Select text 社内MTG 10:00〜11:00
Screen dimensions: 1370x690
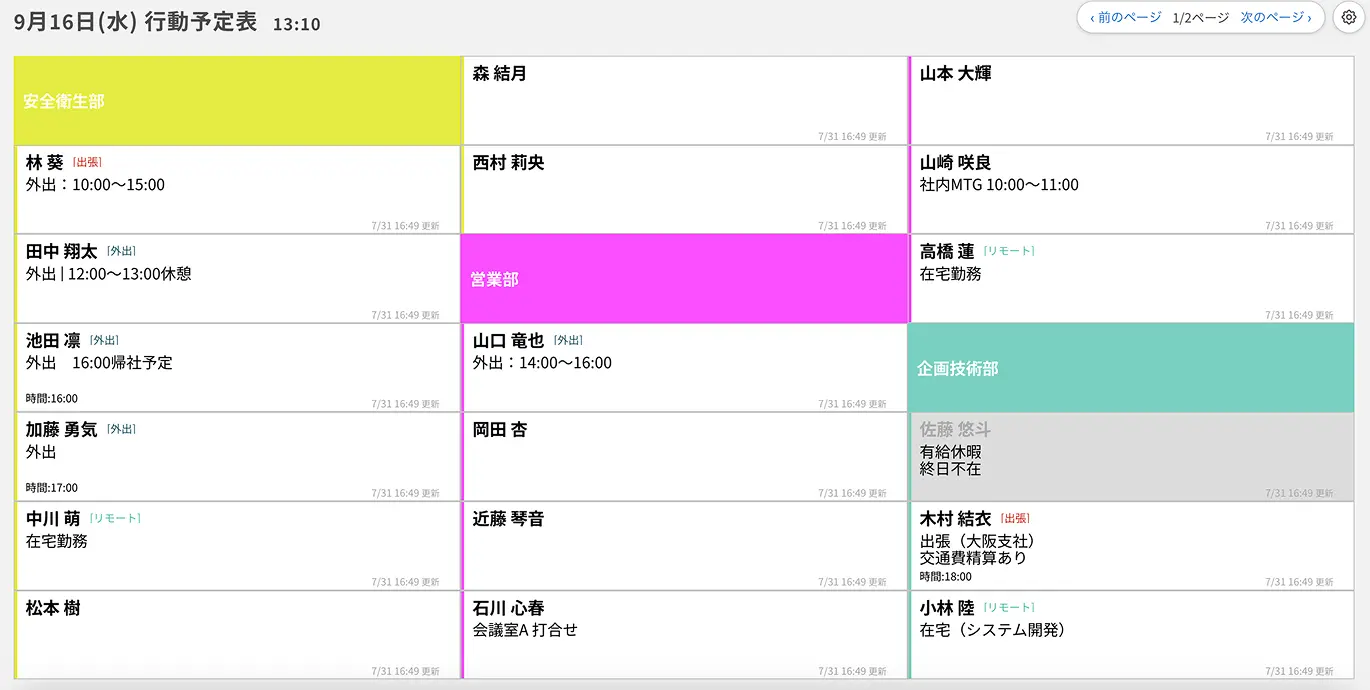tap(999, 184)
